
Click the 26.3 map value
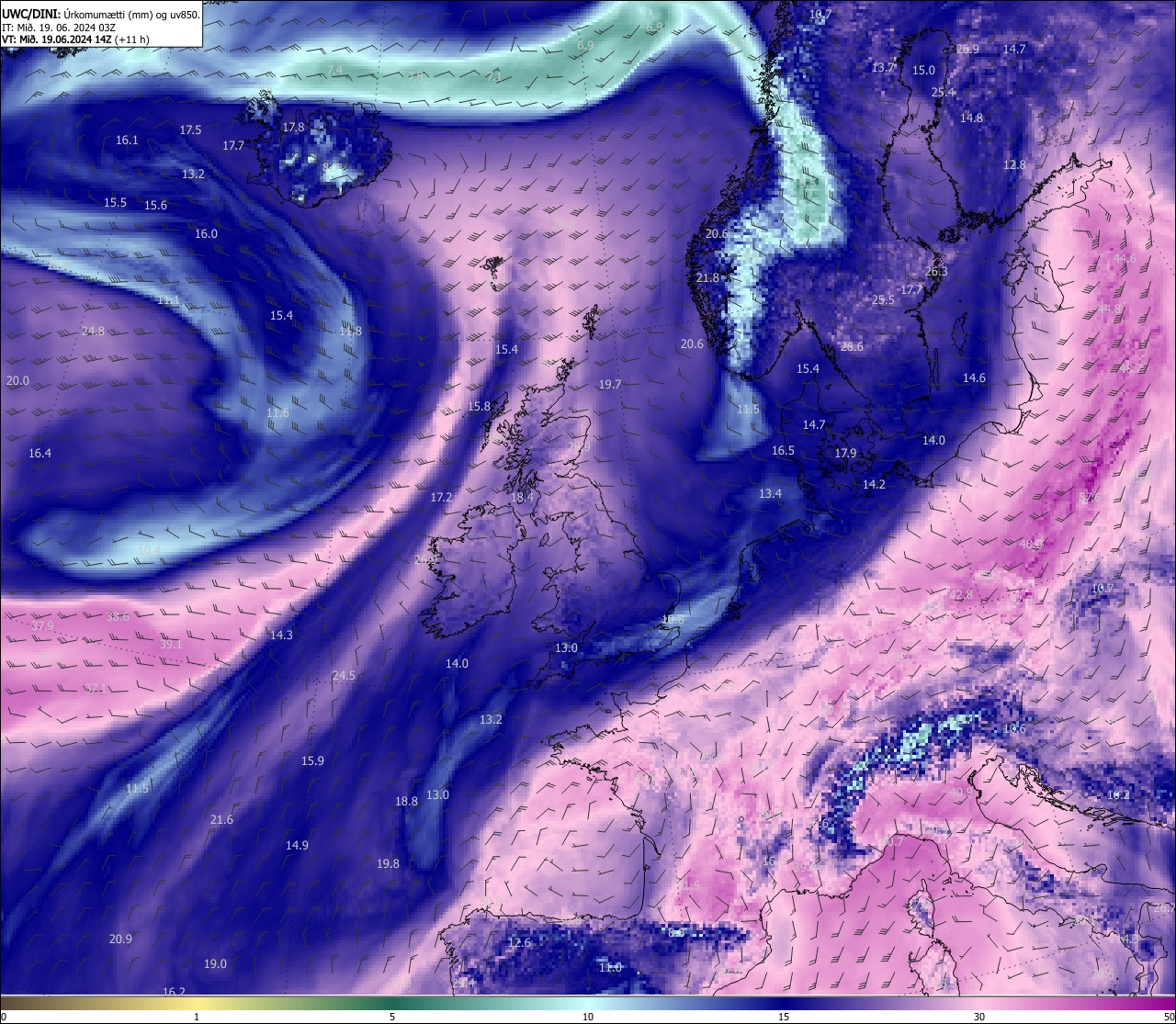click(936, 272)
